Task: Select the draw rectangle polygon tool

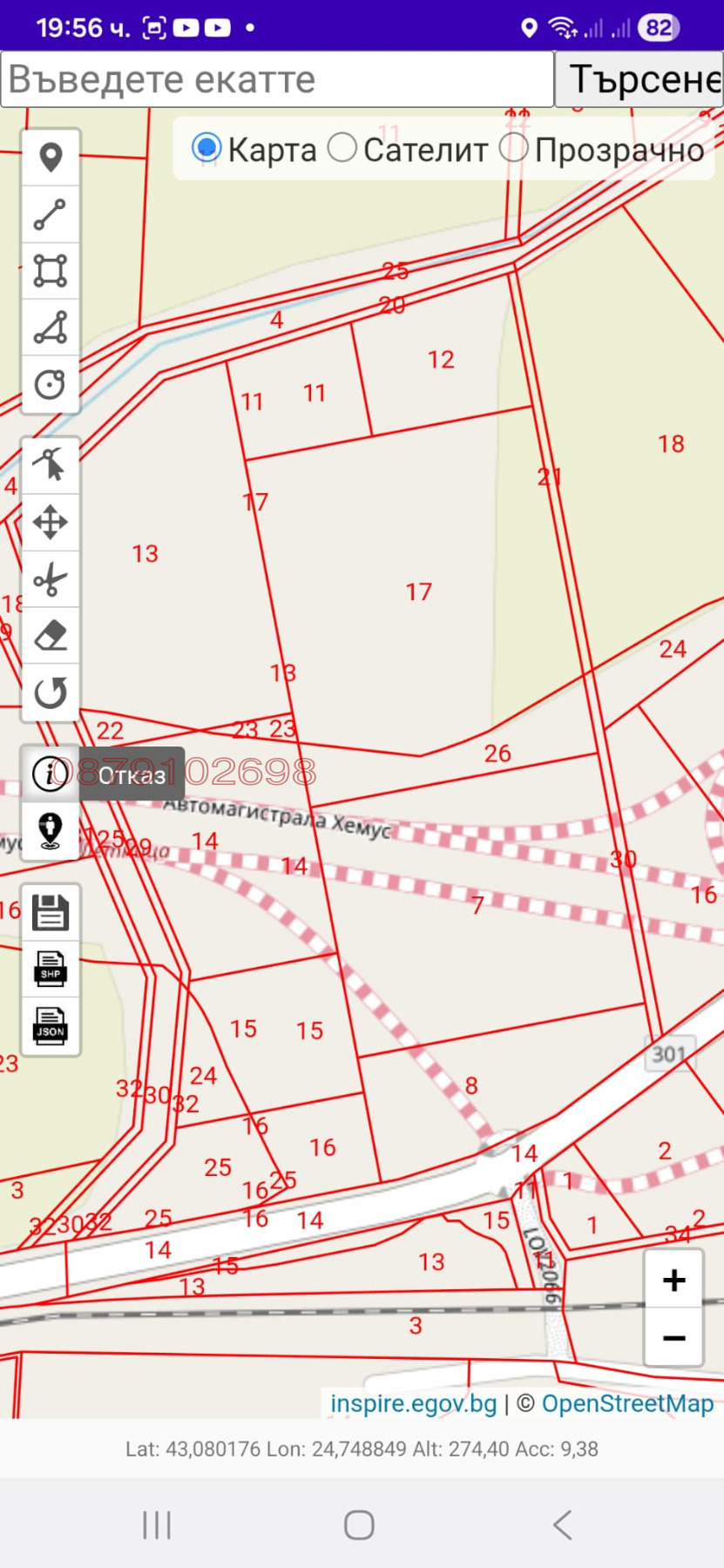Action: (51, 271)
